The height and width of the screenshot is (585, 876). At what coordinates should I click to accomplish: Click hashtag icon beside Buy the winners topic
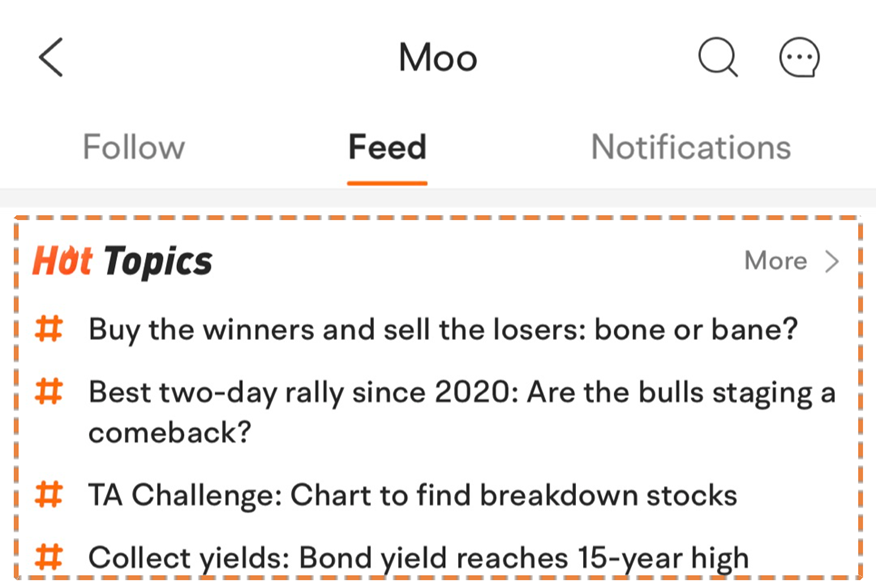pyautogui.click(x=49, y=329)
